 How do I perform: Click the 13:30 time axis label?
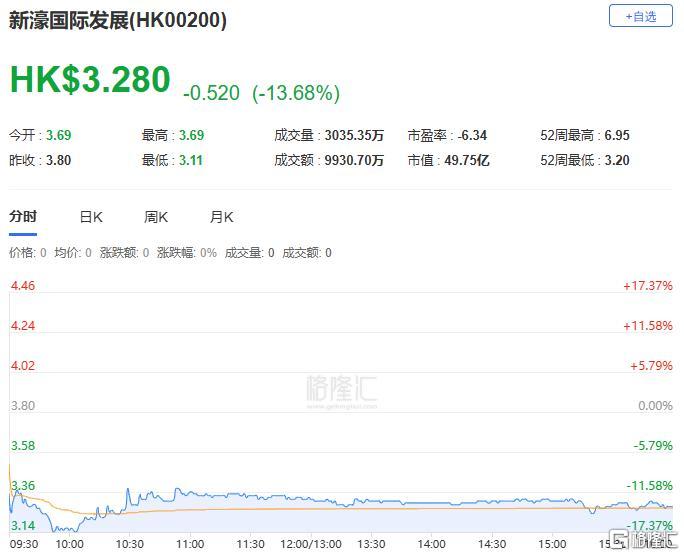click(x=371, y=544)
